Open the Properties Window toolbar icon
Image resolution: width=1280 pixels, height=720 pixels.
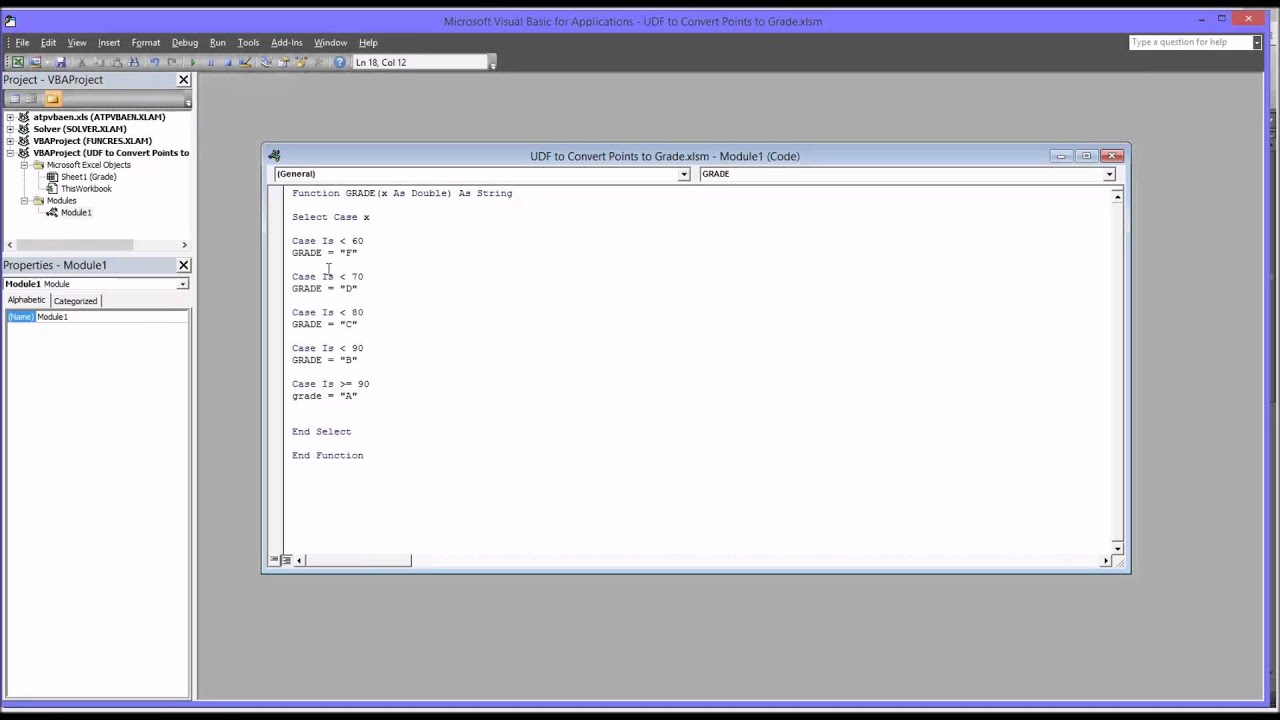tap(283, 62)
